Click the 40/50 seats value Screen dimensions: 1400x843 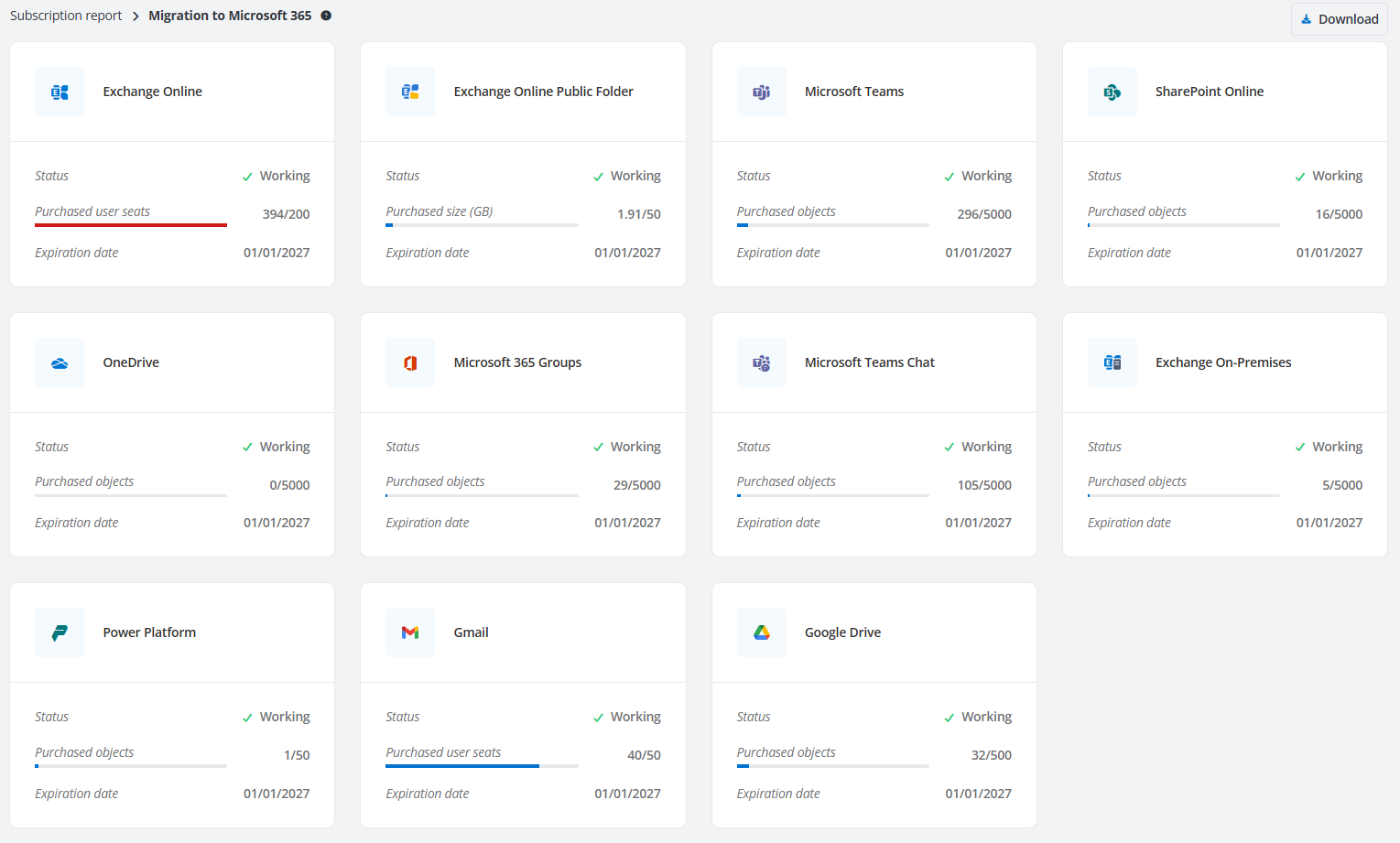[x=644, y=755]
